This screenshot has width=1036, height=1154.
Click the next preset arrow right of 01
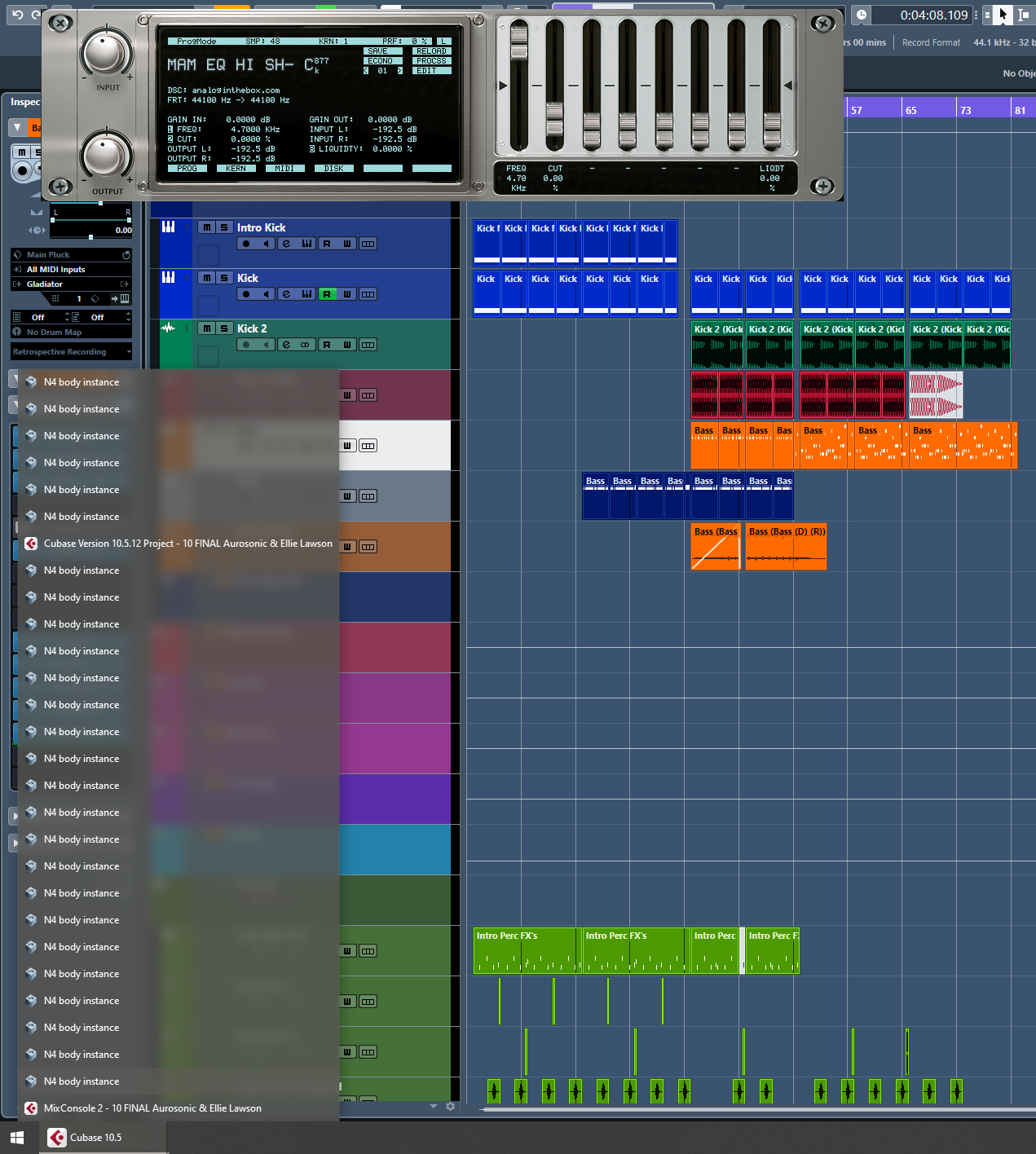point(399,71)
